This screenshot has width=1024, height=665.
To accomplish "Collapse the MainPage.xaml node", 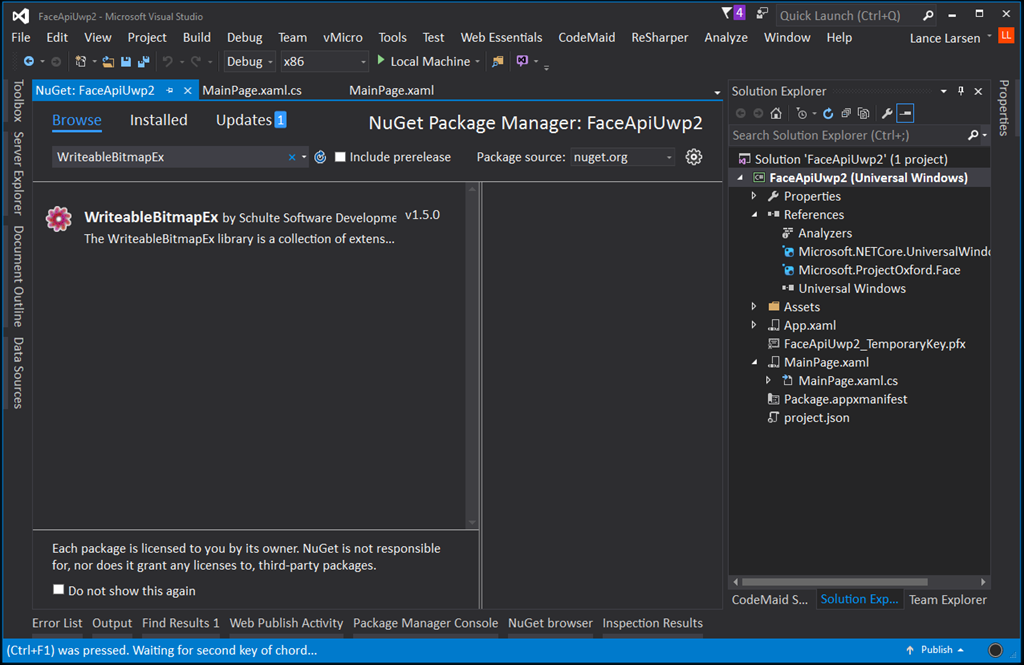I will coord(754,362).
